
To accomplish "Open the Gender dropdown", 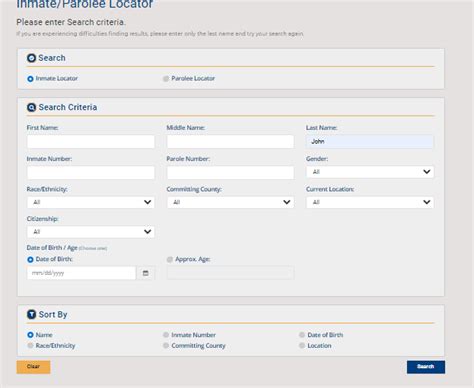I will pos(370,172).
